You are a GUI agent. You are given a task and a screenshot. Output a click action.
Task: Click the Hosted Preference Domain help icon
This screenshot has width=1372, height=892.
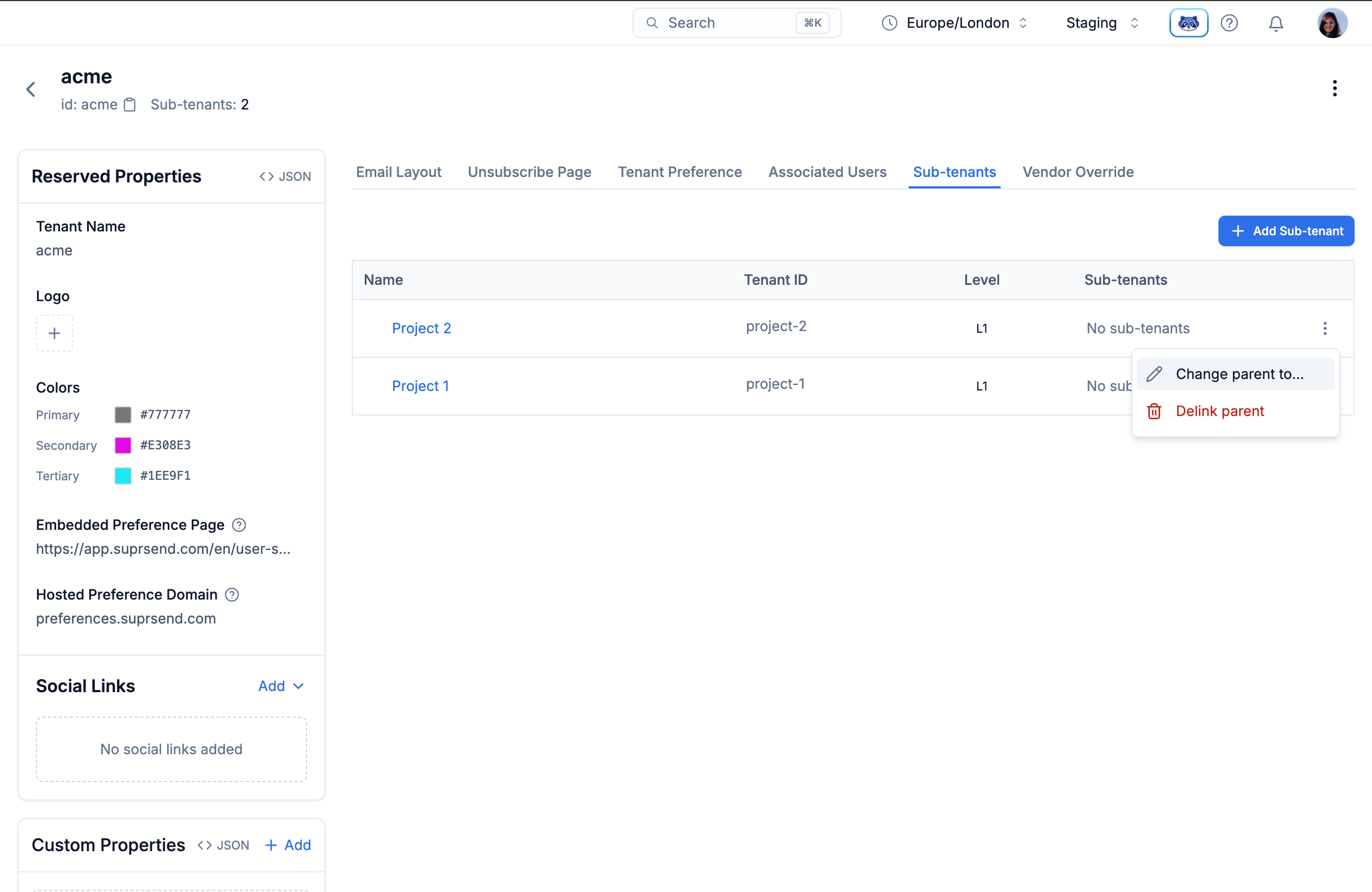click(232, 595)
